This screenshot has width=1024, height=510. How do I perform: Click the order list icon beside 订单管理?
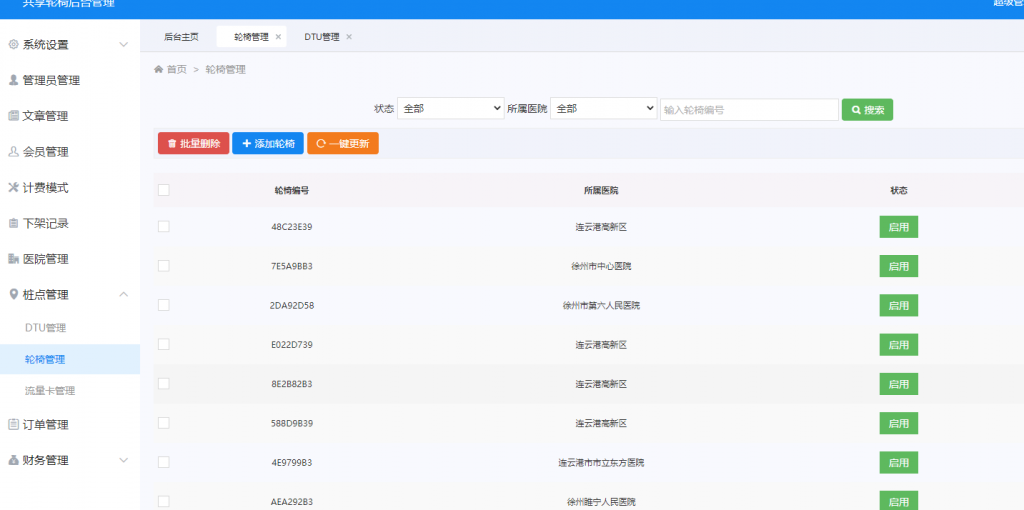13,424
